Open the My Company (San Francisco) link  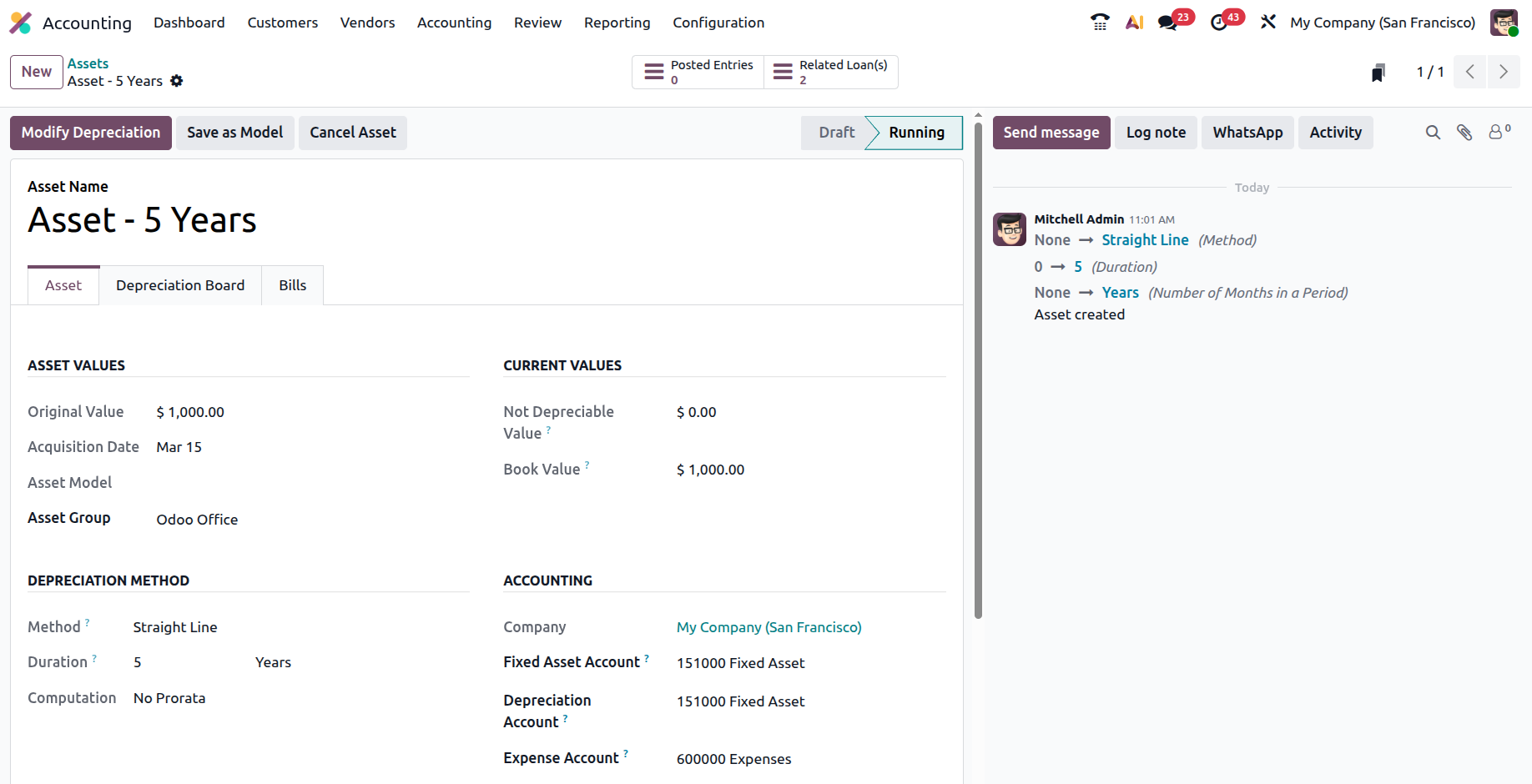pos(769,627)
